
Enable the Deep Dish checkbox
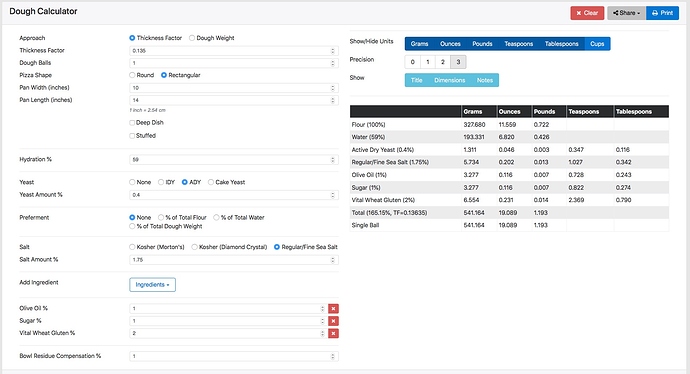coord(132,123)
